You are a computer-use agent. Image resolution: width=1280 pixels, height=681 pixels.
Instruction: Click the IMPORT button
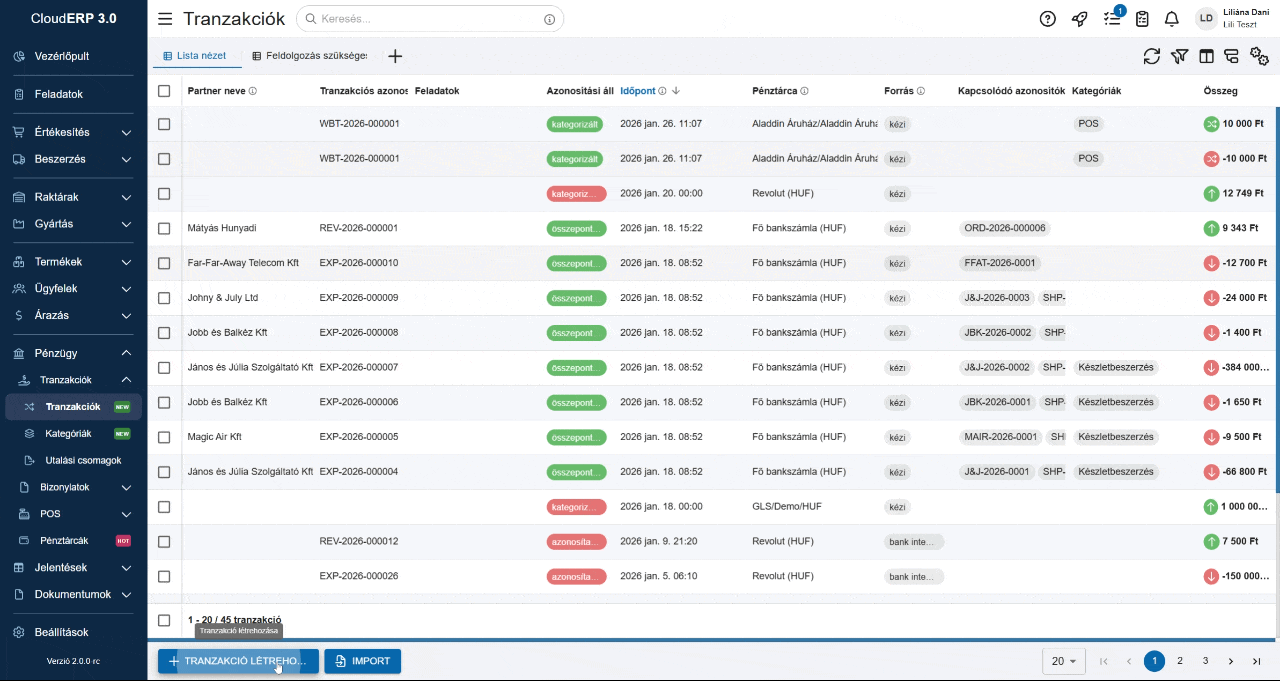pos(362,661)
